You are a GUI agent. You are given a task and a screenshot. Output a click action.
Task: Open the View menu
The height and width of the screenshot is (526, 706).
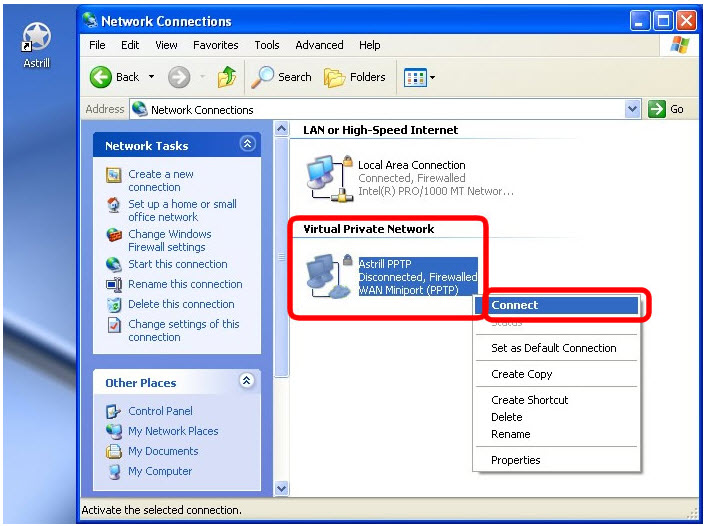166,45
